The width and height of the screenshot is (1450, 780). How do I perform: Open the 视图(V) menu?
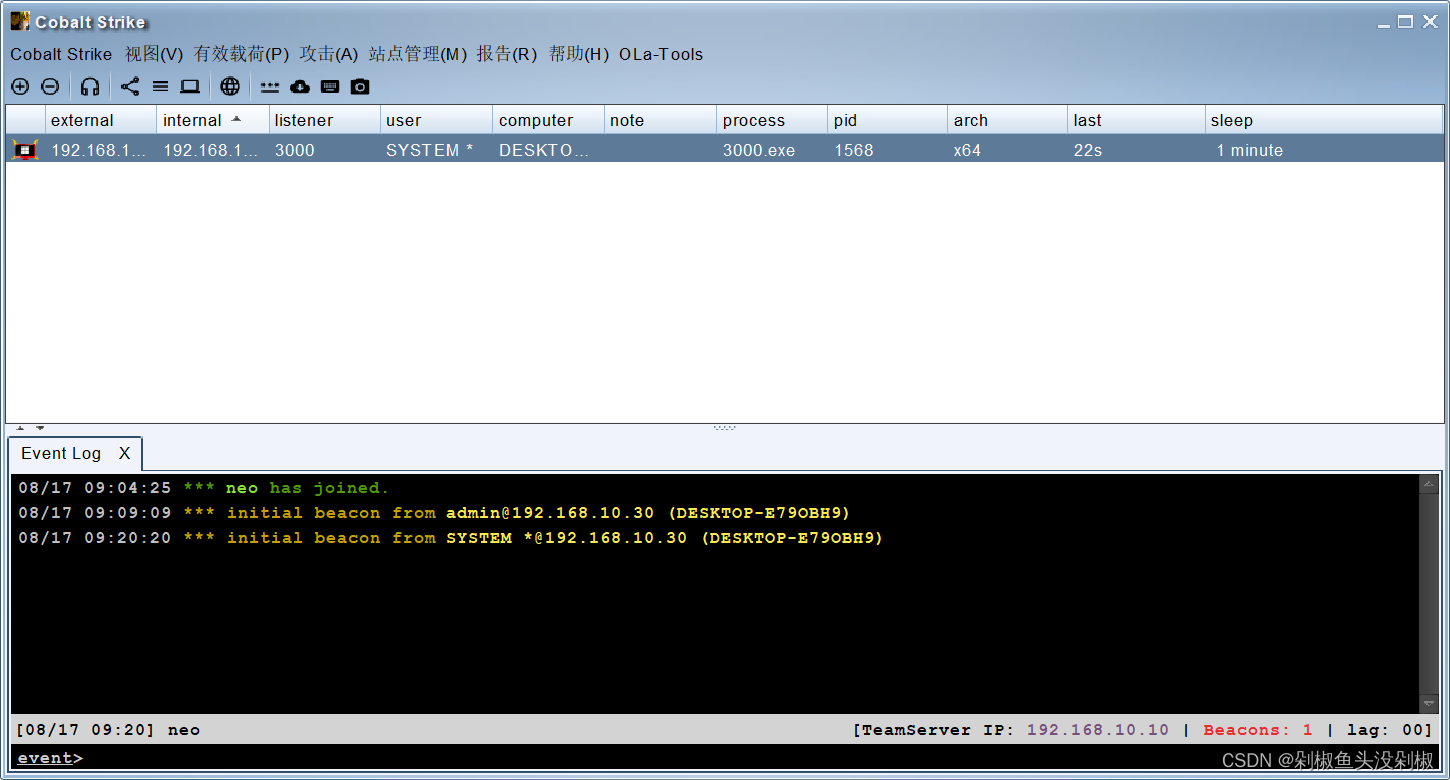pos(154,54)
